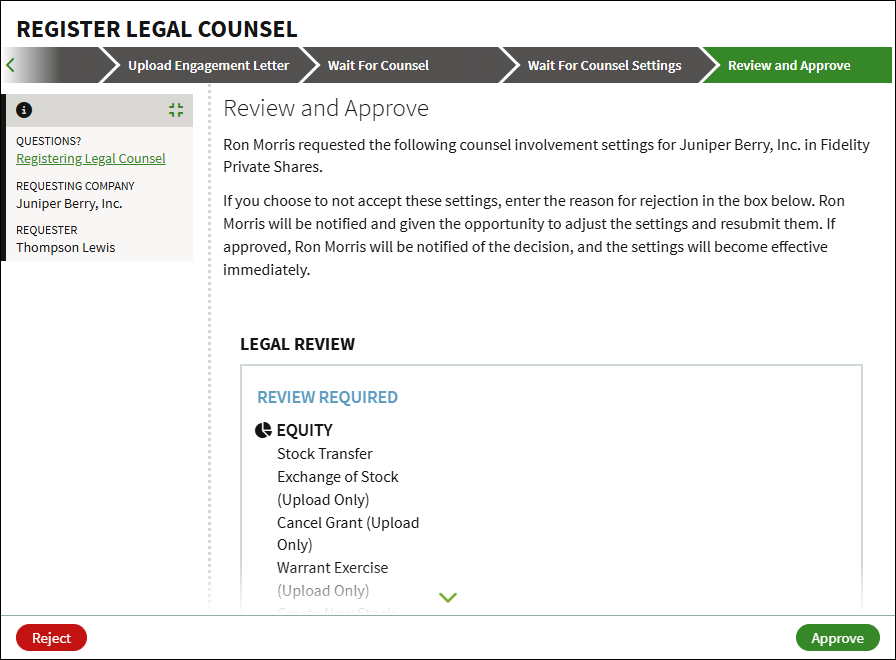Screen dimensions: 896x660
Task: Open the Registering Legal Counsel help link
Action: click(91, 158)
